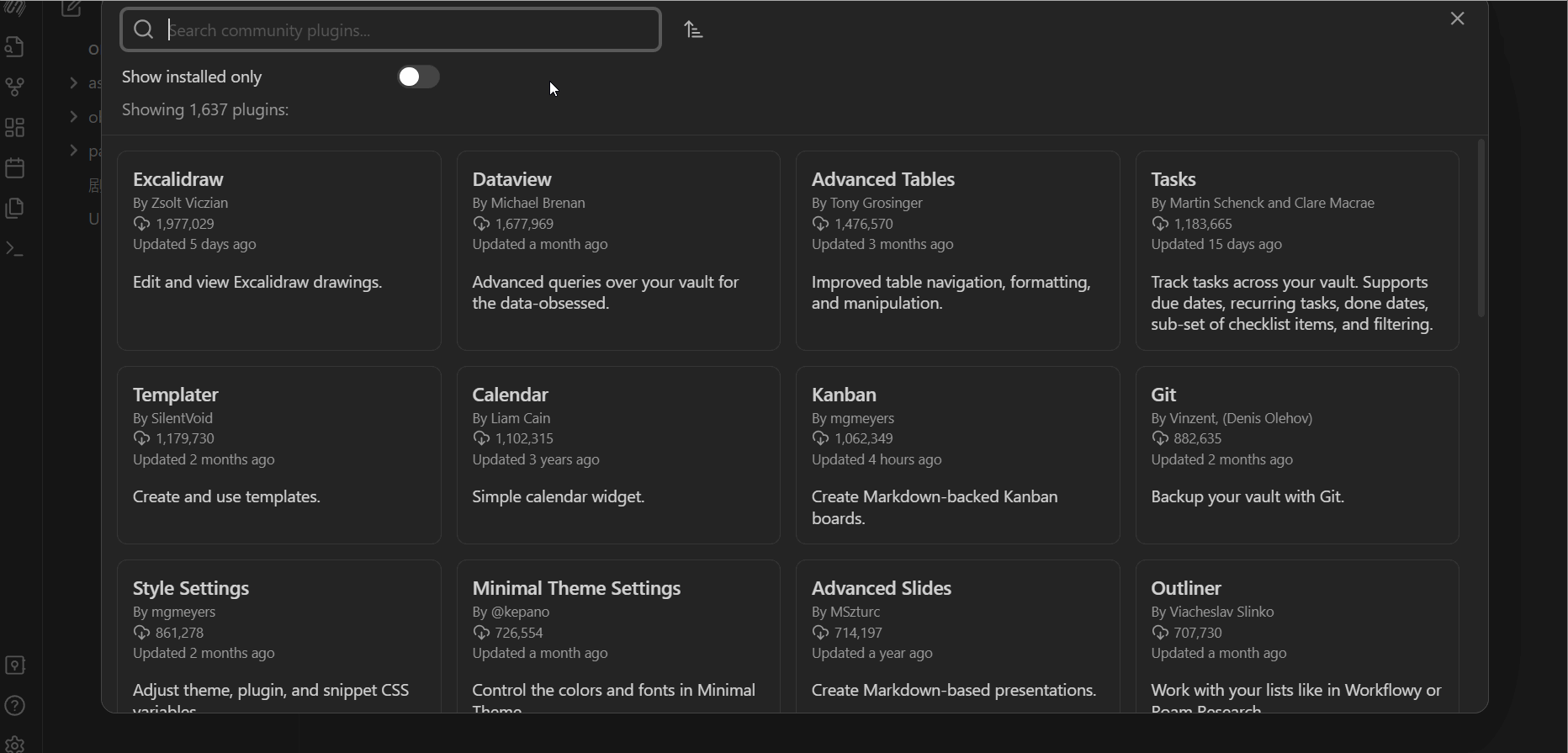Open today's daily note calendar icon
The height and width of the screenshot is (753, 1568).
[15, 167]
